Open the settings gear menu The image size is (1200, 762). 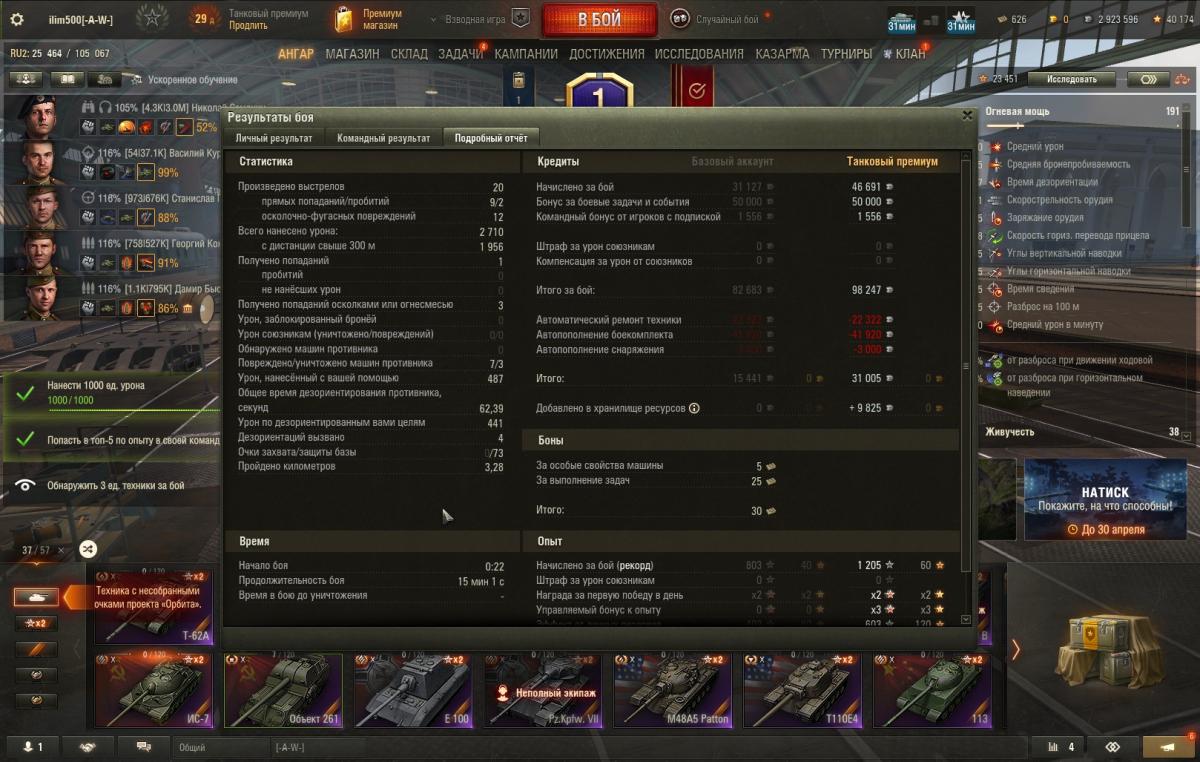pyautogui.click(x=17, y=19)
